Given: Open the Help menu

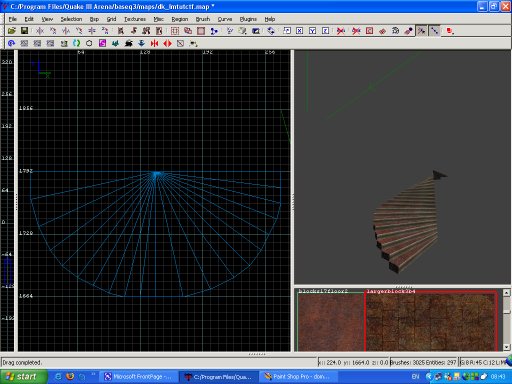Looking at the screenshot, I should [x=270, y=19].
